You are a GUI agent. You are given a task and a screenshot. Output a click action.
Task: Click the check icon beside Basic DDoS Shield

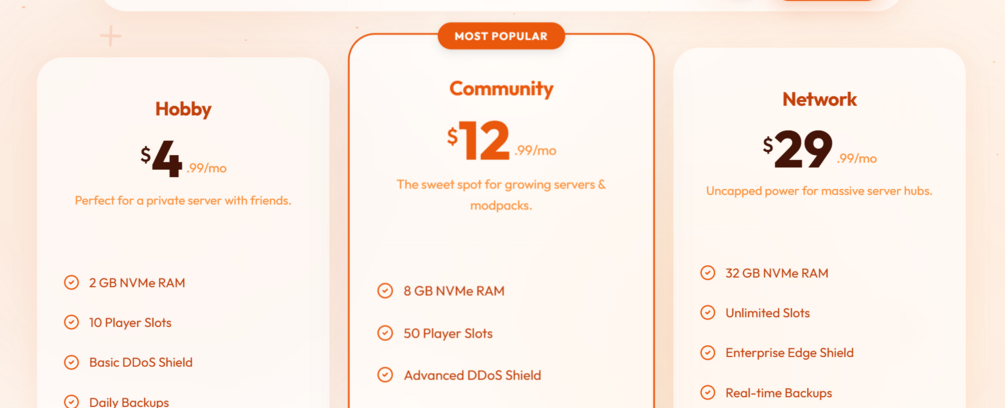71,363
